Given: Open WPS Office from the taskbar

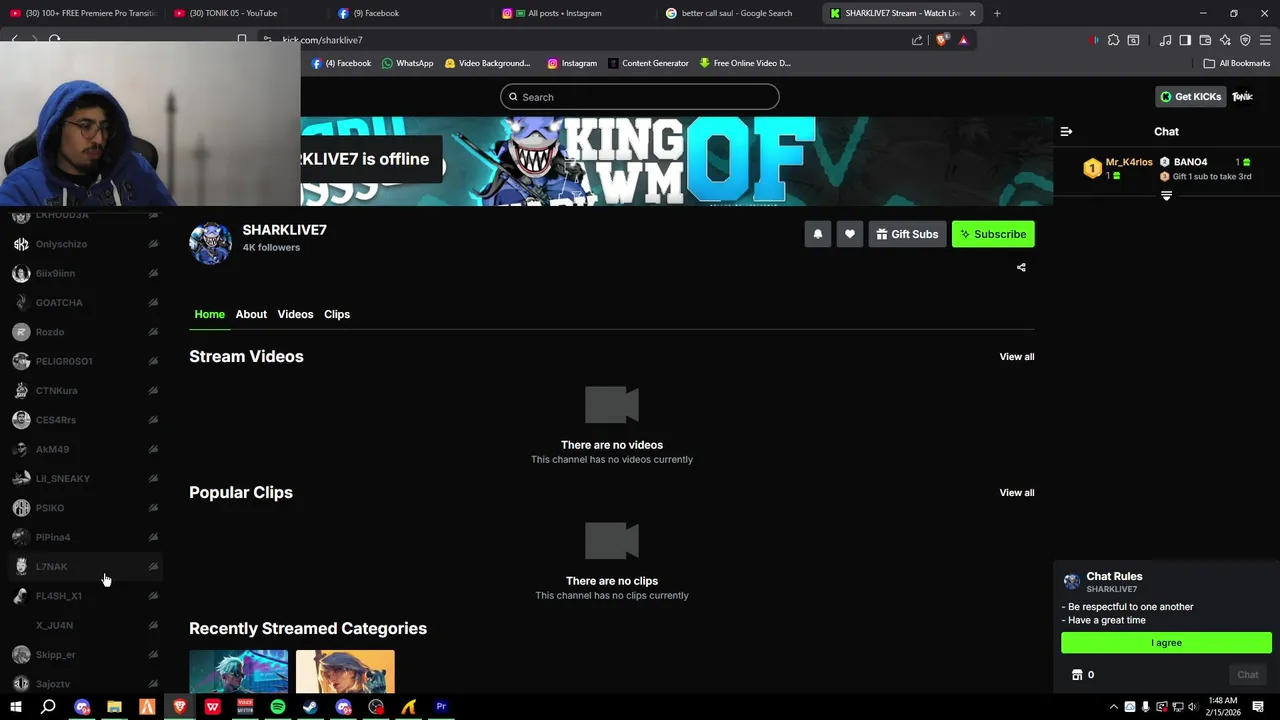Looking at the screenshot, I should 212,707.
